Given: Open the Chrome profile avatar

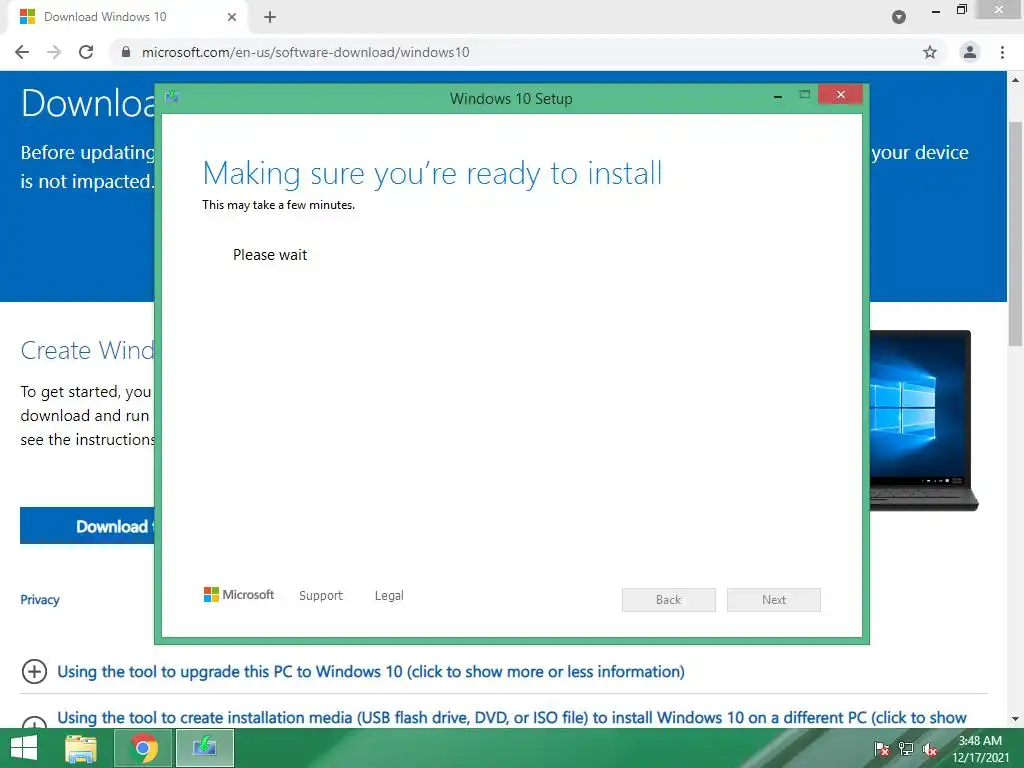Looking at the screenshot, I should click(x=970, y=52).
